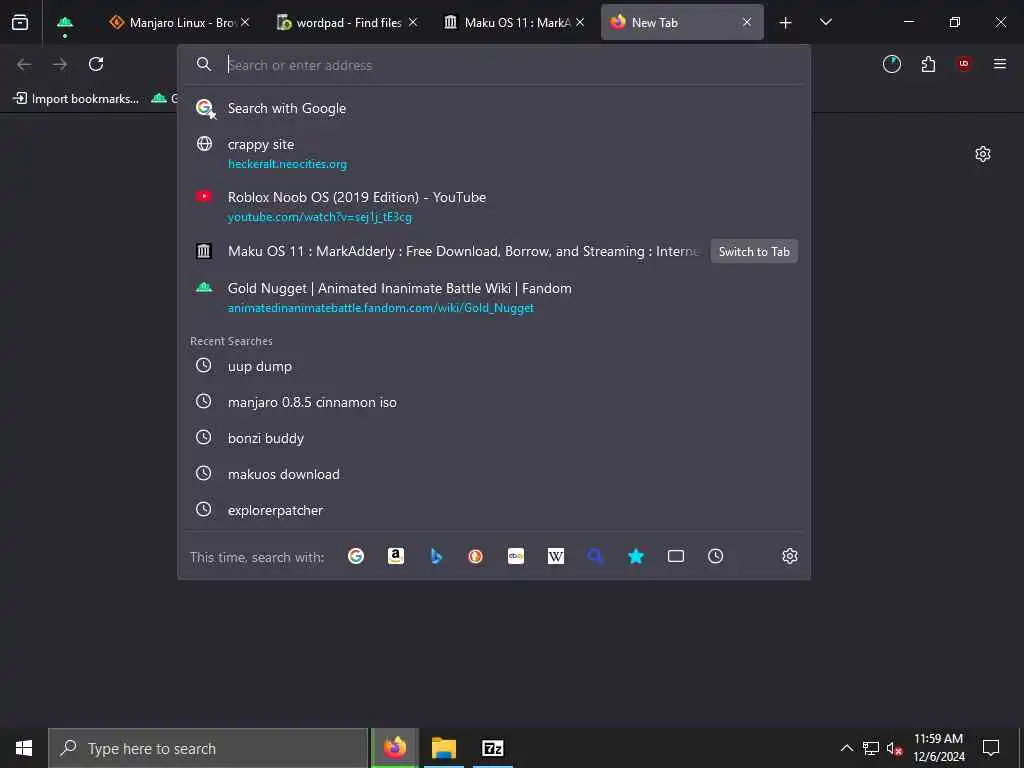Search this time with eBay
This screenshot has height=768, width=1024.
(x=516, y=556)
